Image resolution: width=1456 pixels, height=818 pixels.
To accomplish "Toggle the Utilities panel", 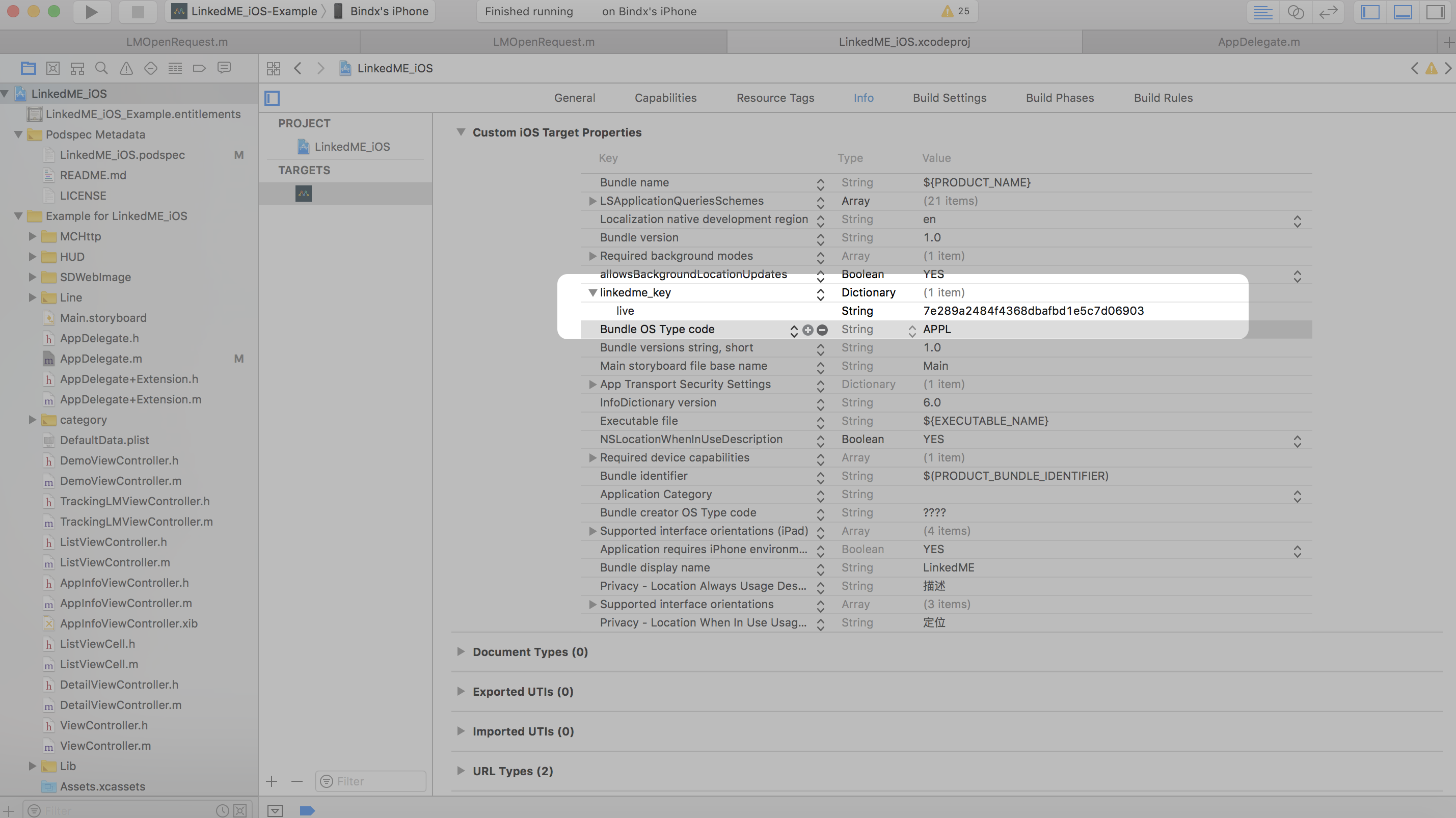I will click(x=1436, y=12).
